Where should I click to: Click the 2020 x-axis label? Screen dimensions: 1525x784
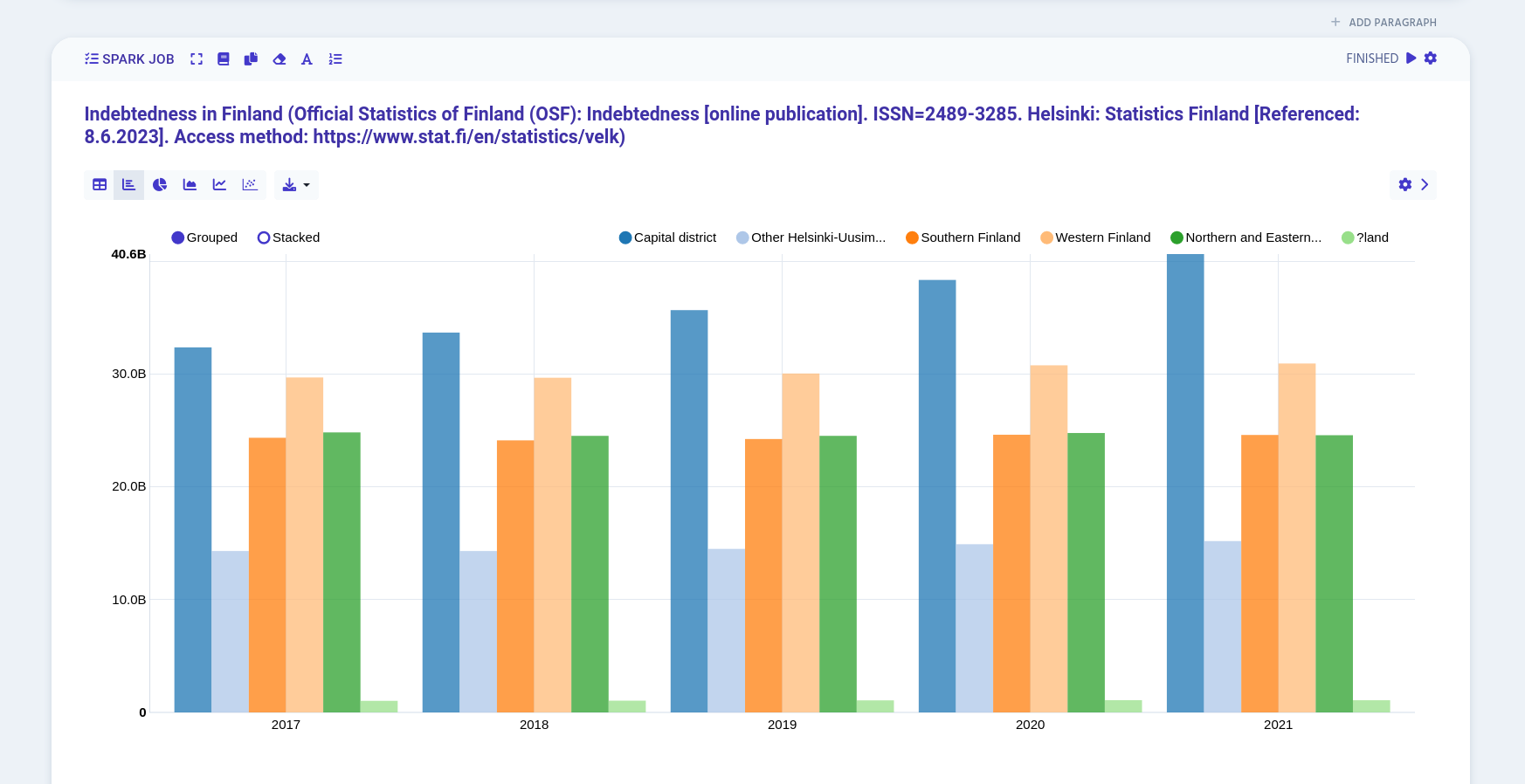click(1030, 725)
